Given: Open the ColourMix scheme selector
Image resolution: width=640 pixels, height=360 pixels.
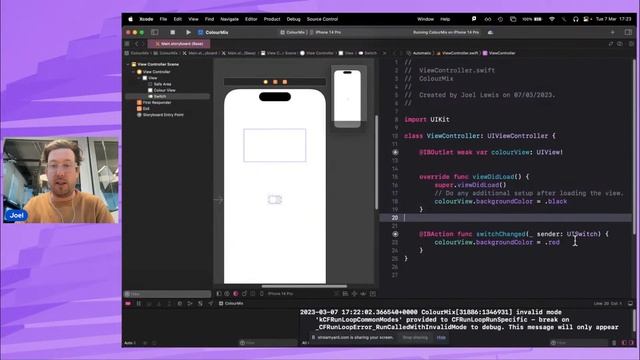Looking at the screenshot, I should pos(292,32).
